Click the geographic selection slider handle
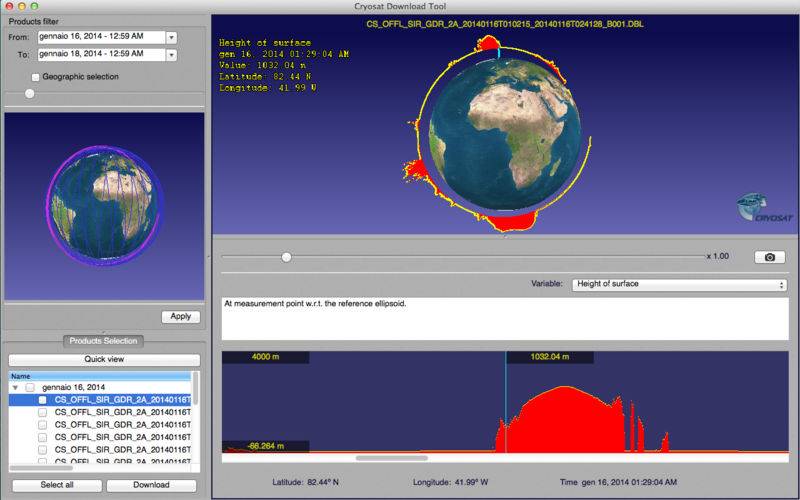 pos(30,93)
